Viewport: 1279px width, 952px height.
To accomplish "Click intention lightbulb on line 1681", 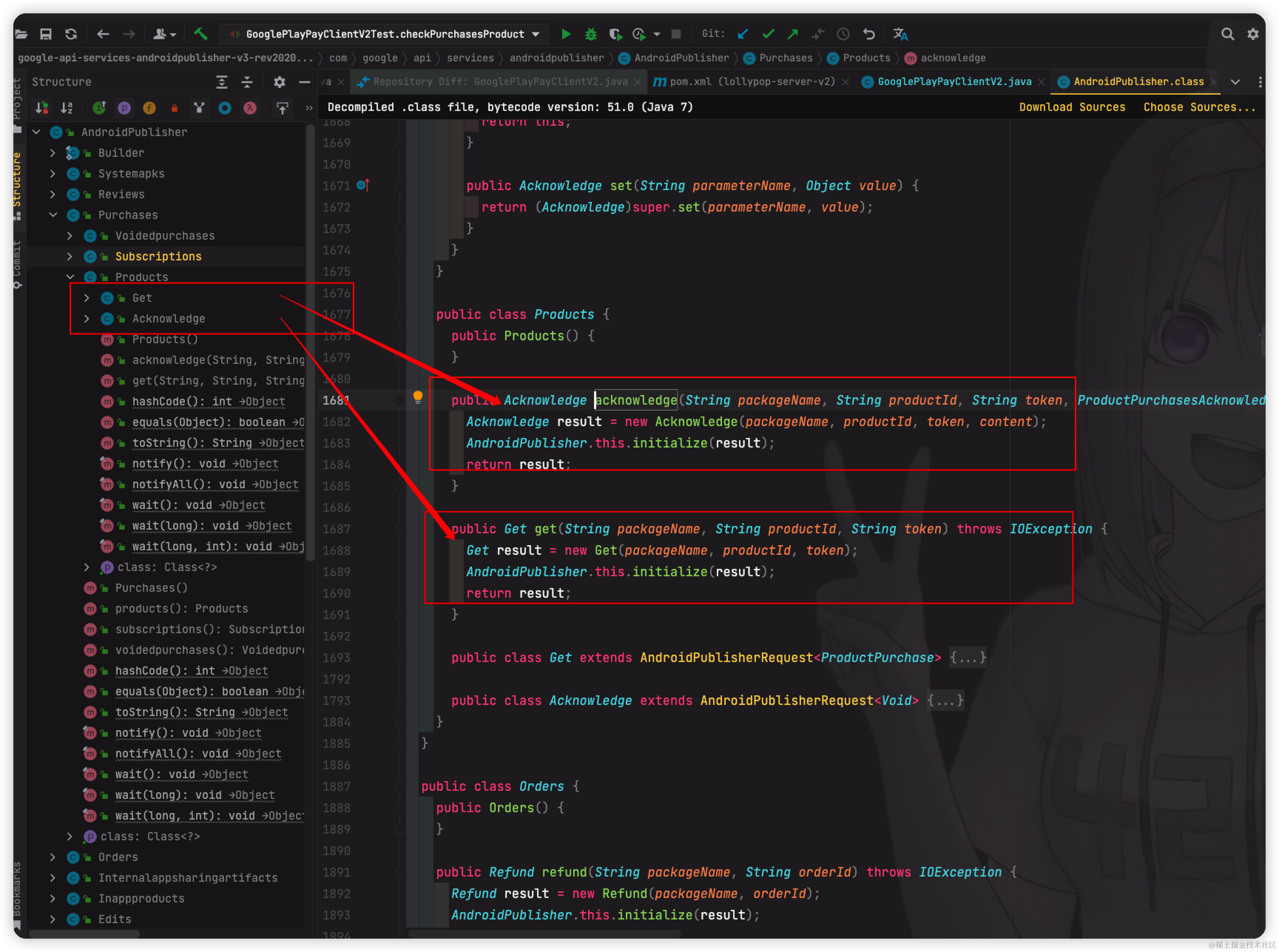I will tap(418, 396).
